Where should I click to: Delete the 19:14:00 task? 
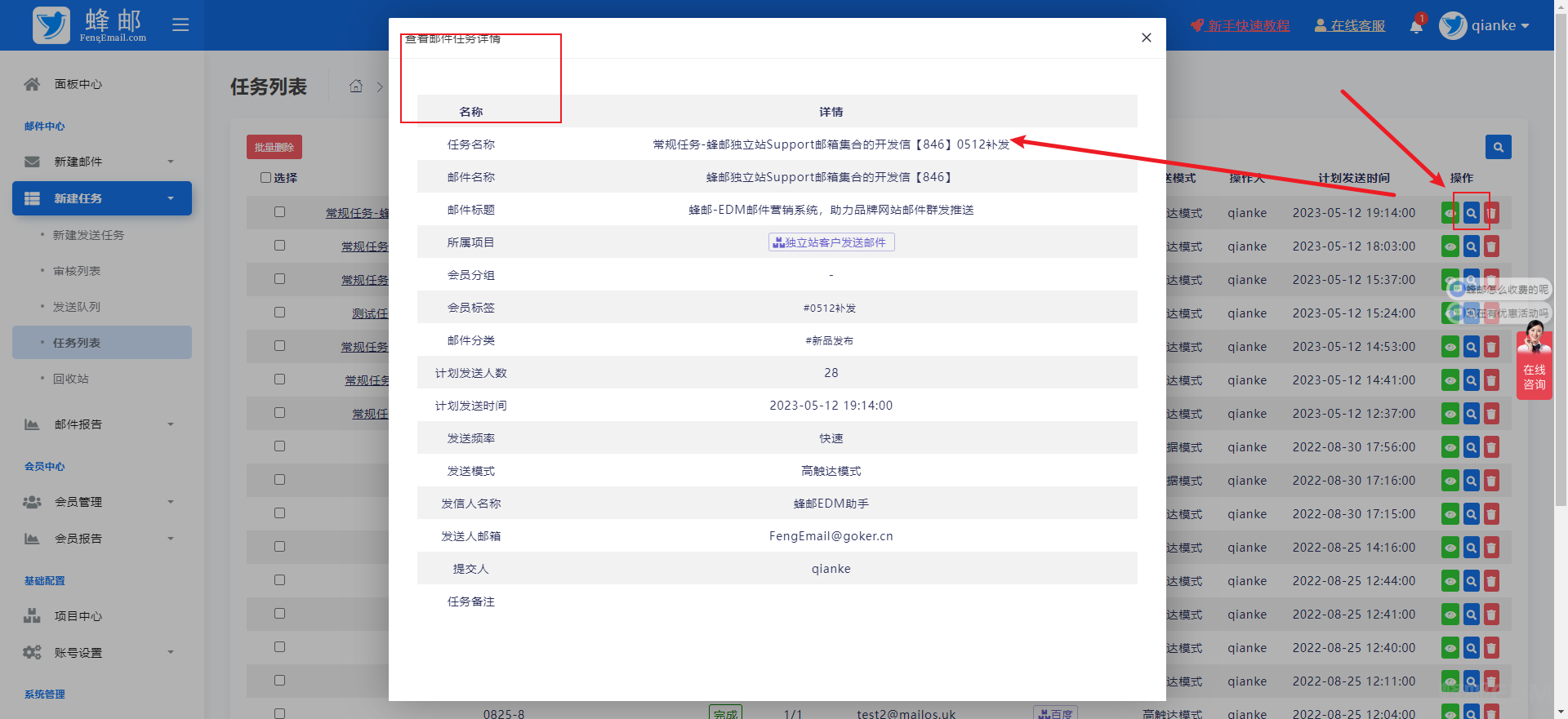1491,213
